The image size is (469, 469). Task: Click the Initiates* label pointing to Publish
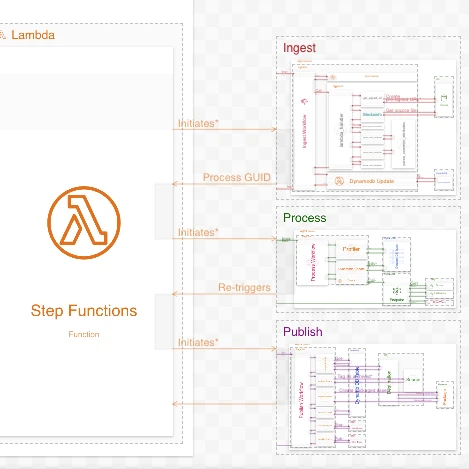coord(198,342)
